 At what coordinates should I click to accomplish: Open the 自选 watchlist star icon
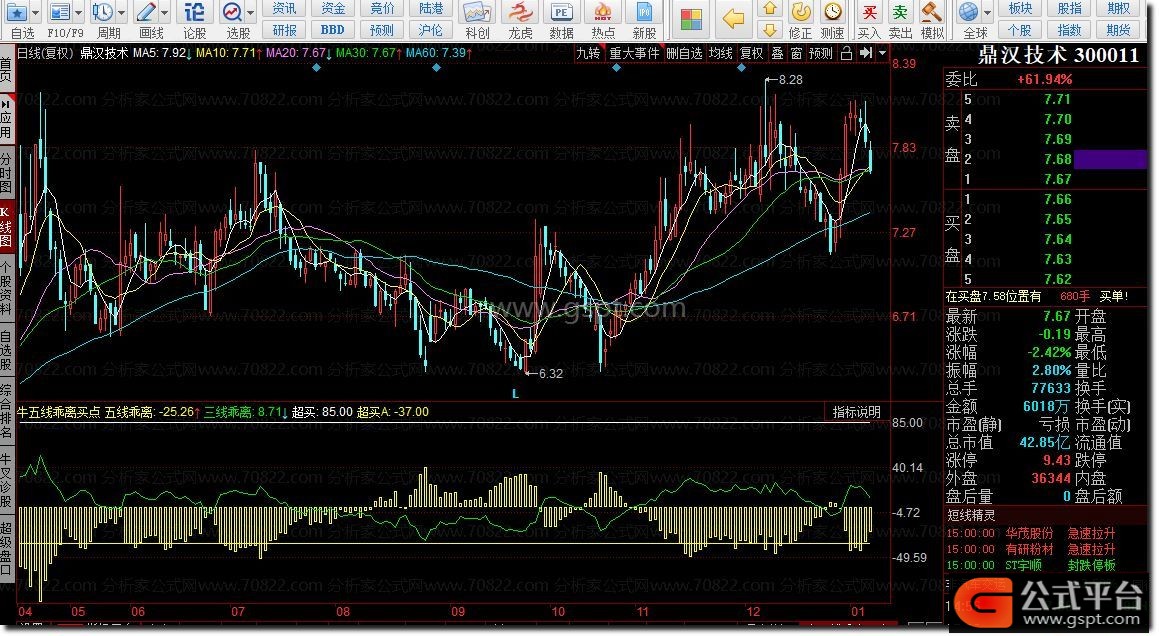coord(16,13)
